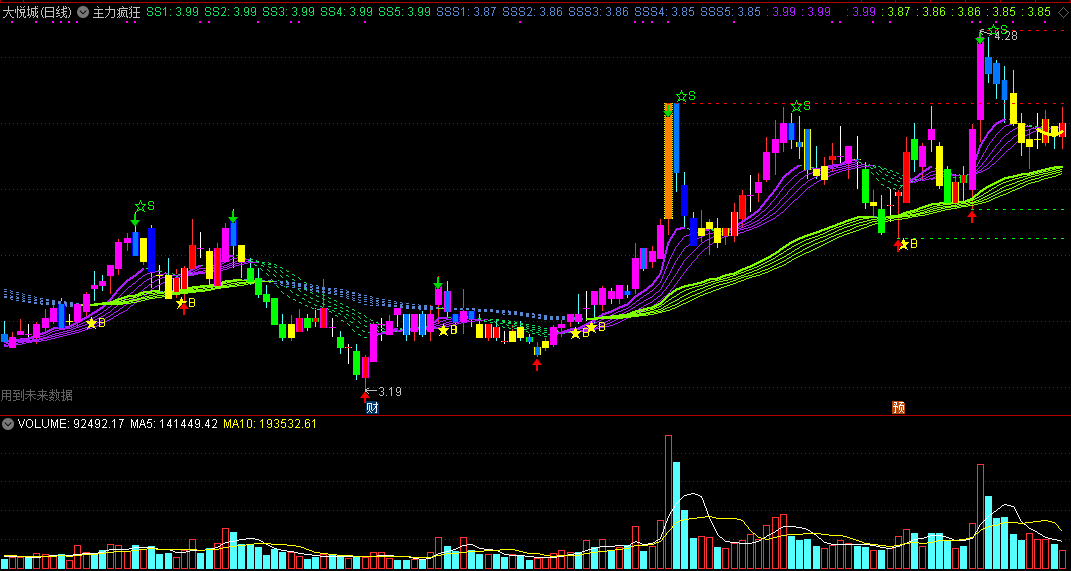The height and width of the screenshot is (571, 1071).
Task: Click the yellow MA10: 193532.61 label
Action: (270, 423)
